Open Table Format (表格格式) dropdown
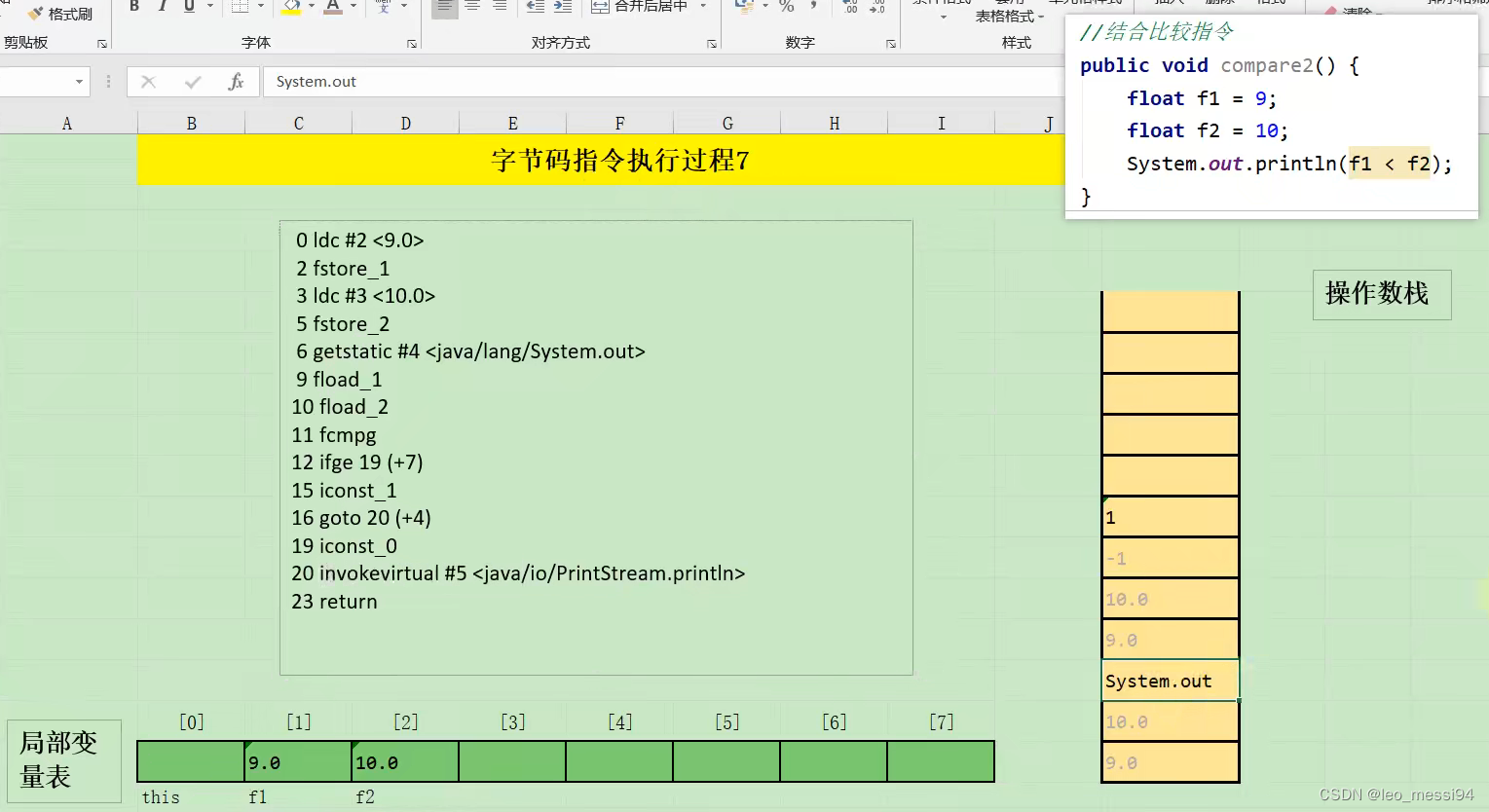The image size is (1489, 812). point(1010,17)
